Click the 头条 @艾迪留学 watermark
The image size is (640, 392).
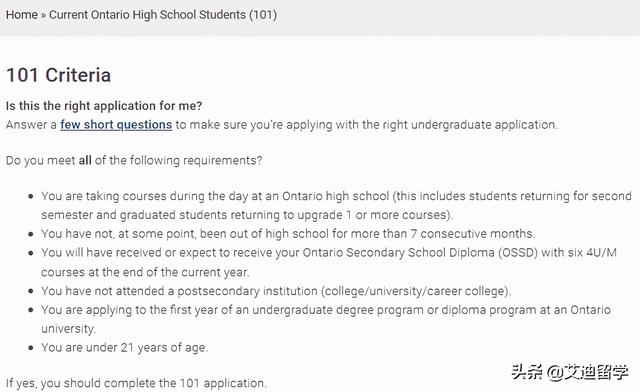tap(570, 372)
